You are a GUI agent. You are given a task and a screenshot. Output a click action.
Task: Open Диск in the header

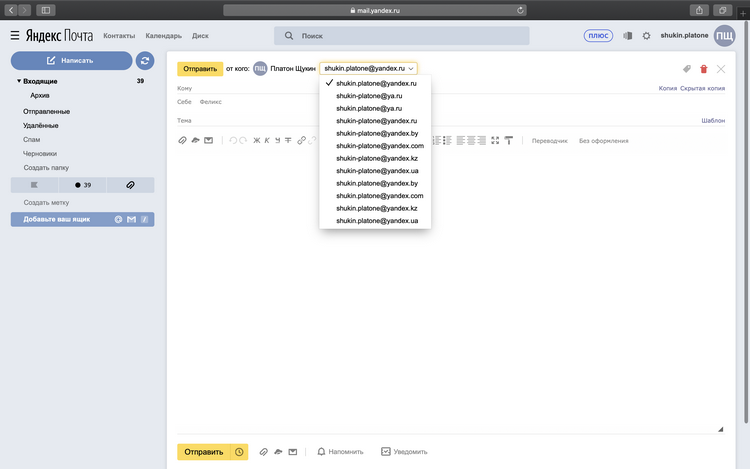pyautogui.click(x=200, y=36)
